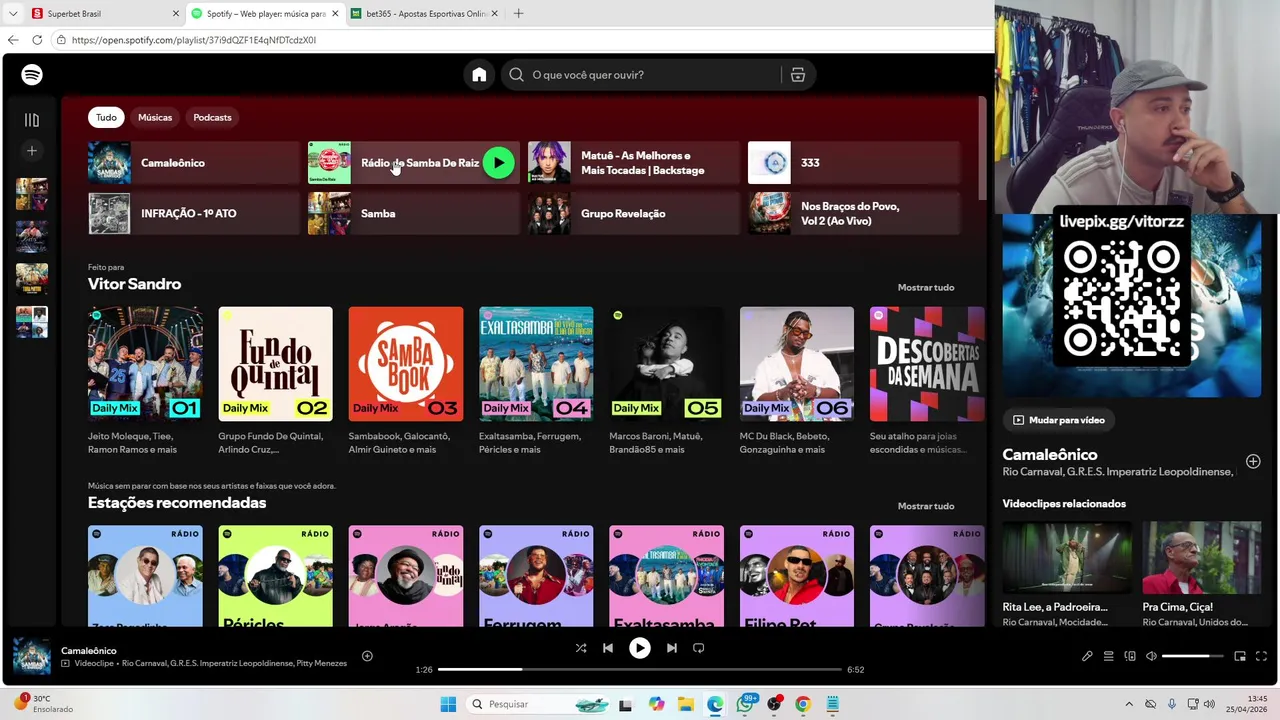Click Mostrar tudo for Vitor Sandro section
This screenshot has height=720, width=1280.
926,287
